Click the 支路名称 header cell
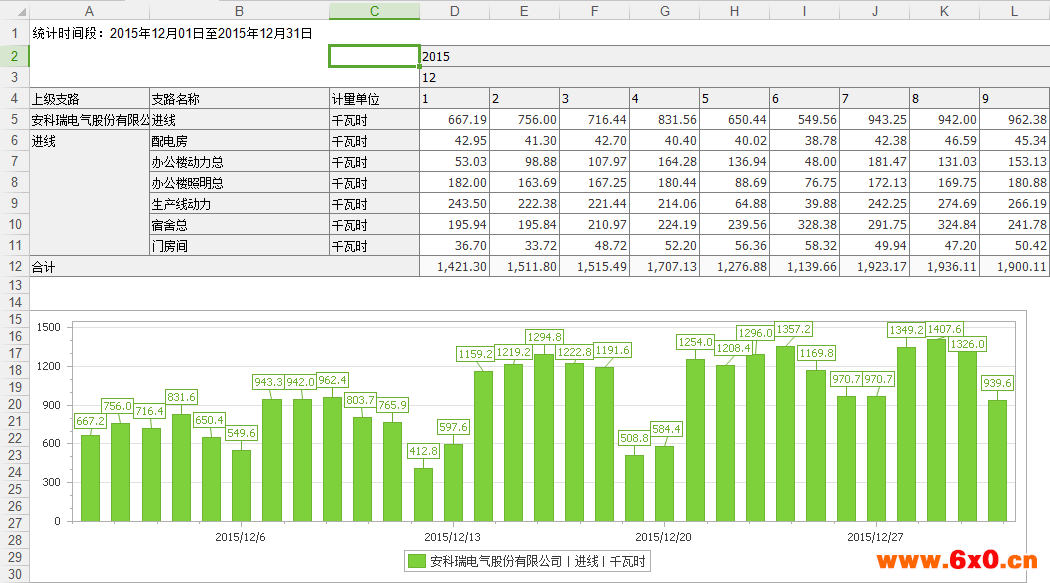1050x583 pixels. pos(239,99)
